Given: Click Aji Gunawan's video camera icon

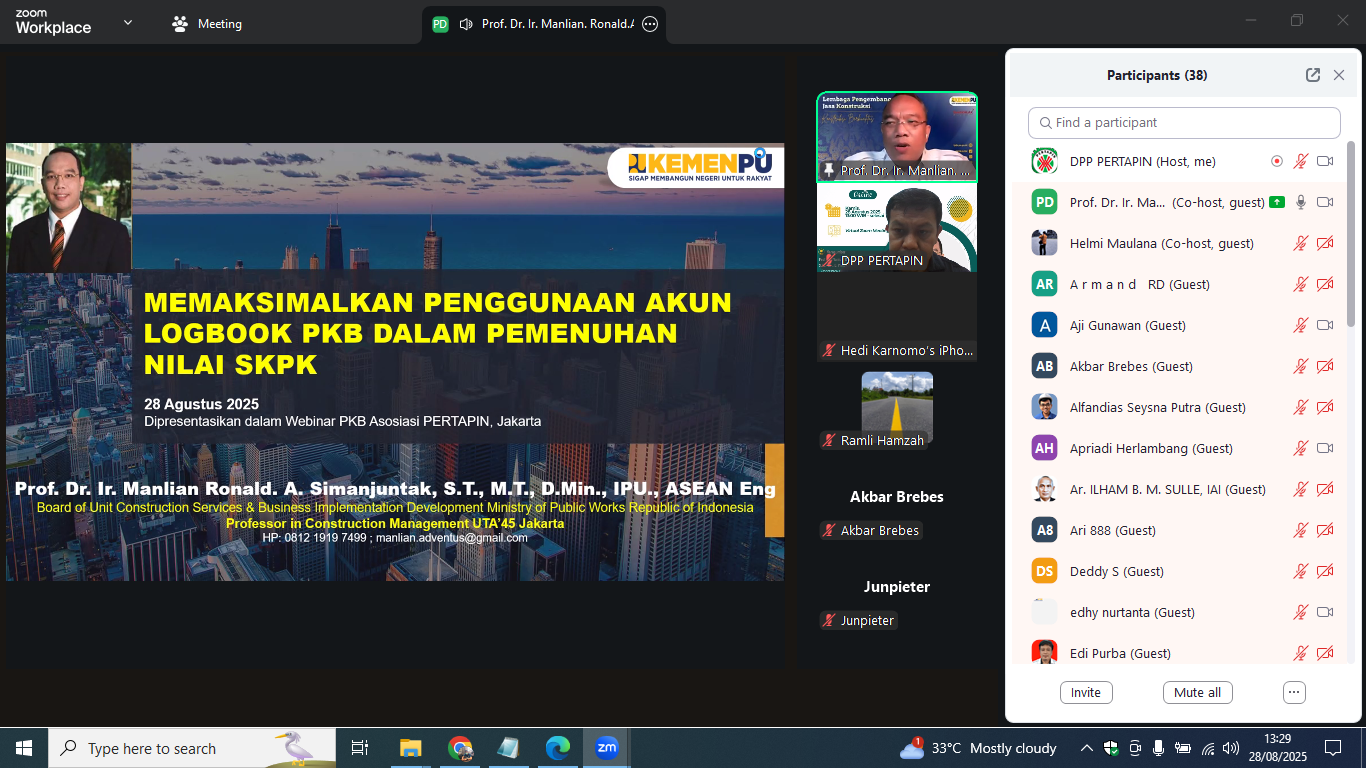Looking at the screenshot, I should point(1325,325).
